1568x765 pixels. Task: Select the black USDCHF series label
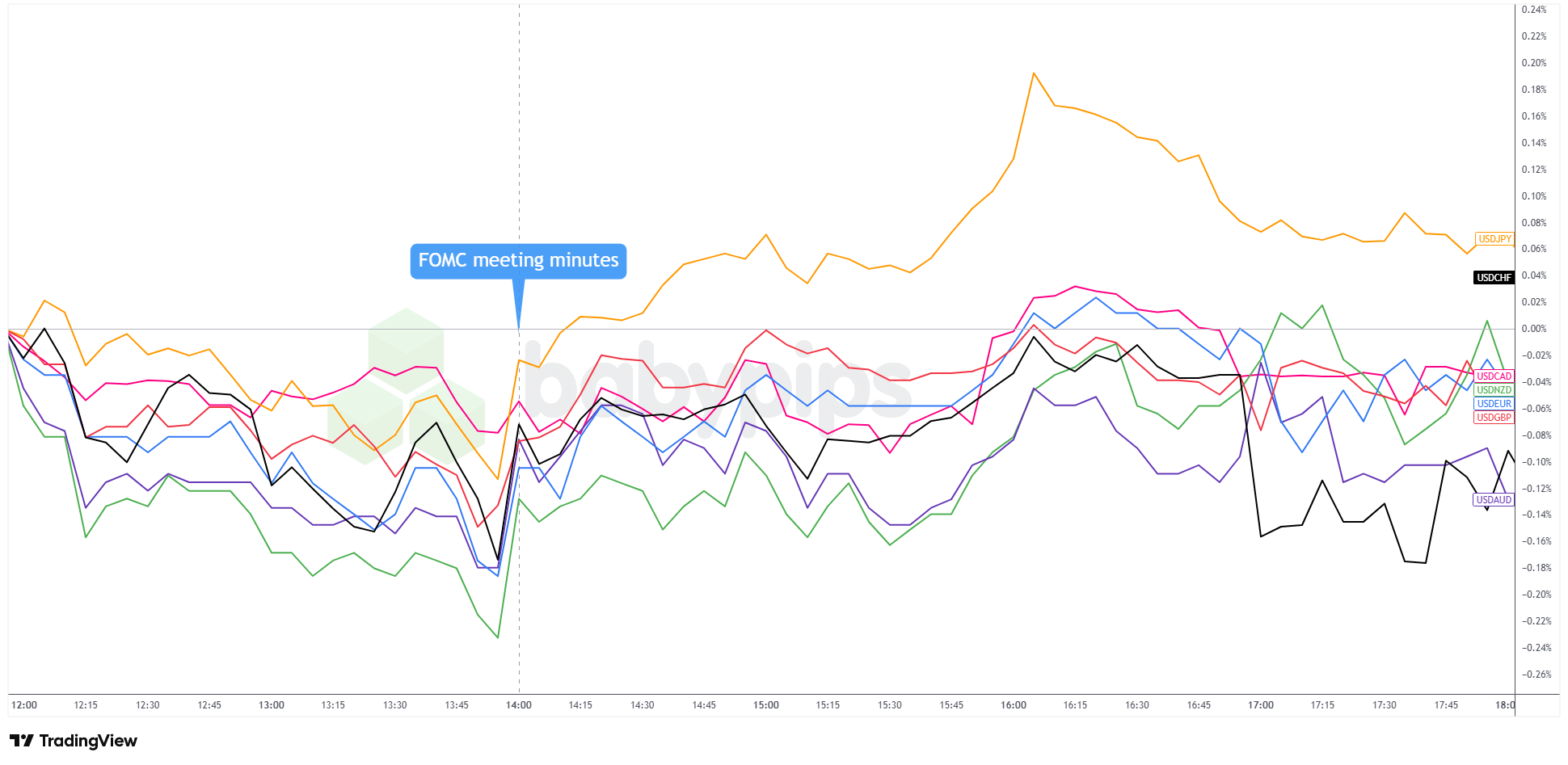(1494, 278)
